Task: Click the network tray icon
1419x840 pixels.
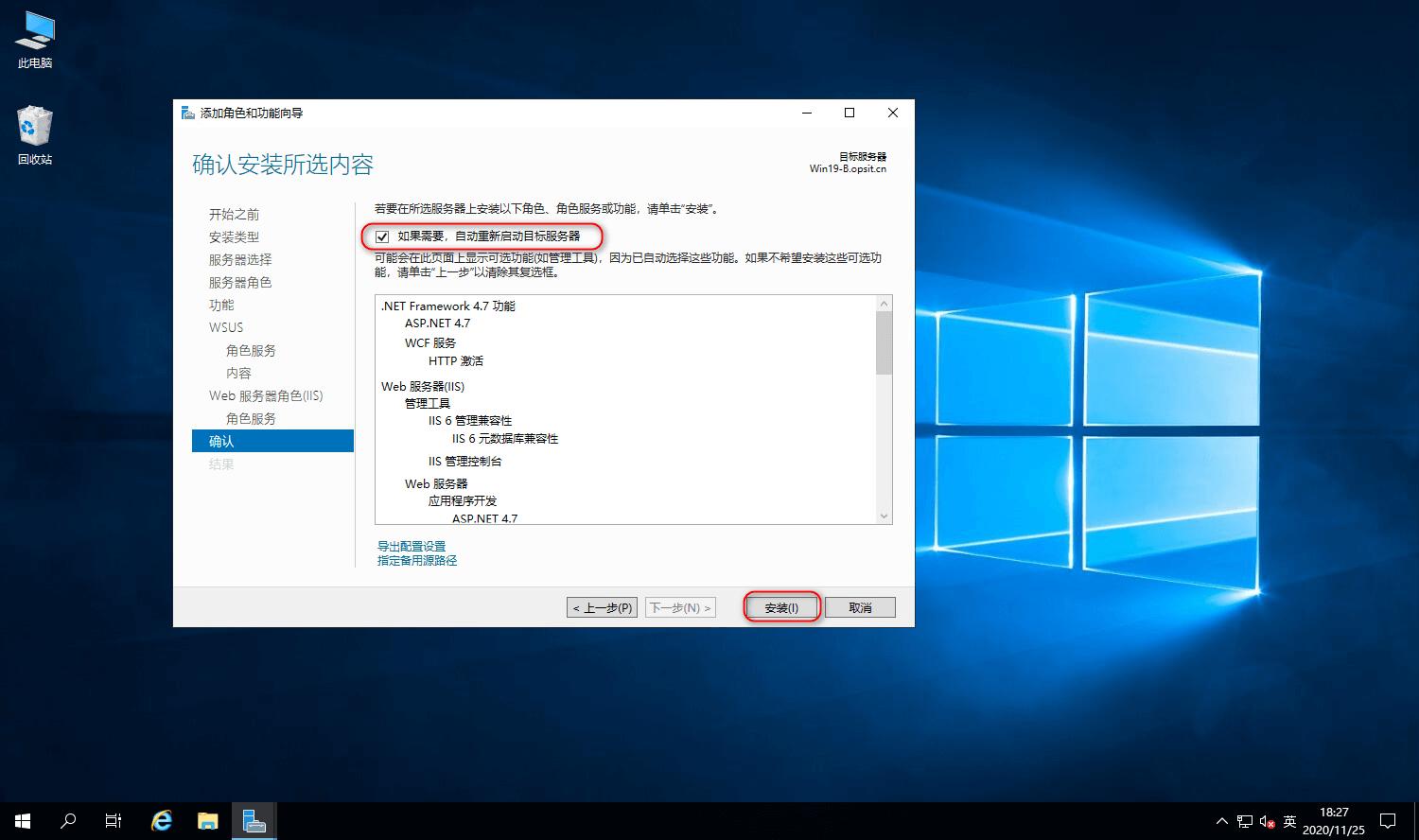Action: click(x=1245, y=821)
